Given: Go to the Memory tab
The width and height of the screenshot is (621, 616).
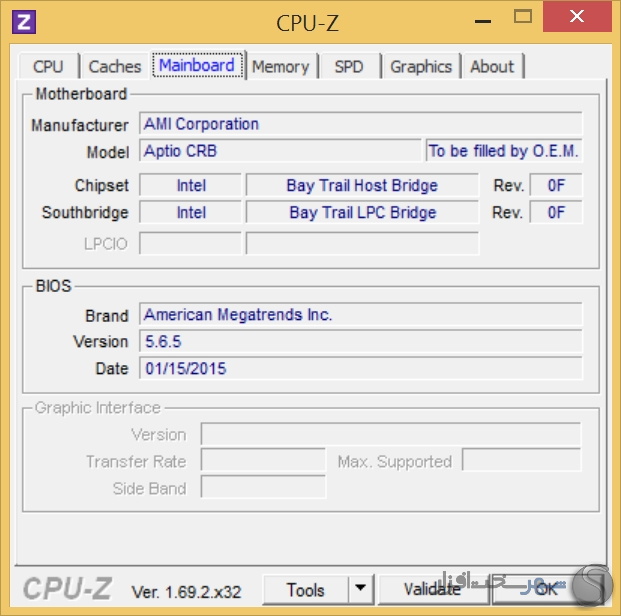Looking at the screenshot, I should [281, 67].
